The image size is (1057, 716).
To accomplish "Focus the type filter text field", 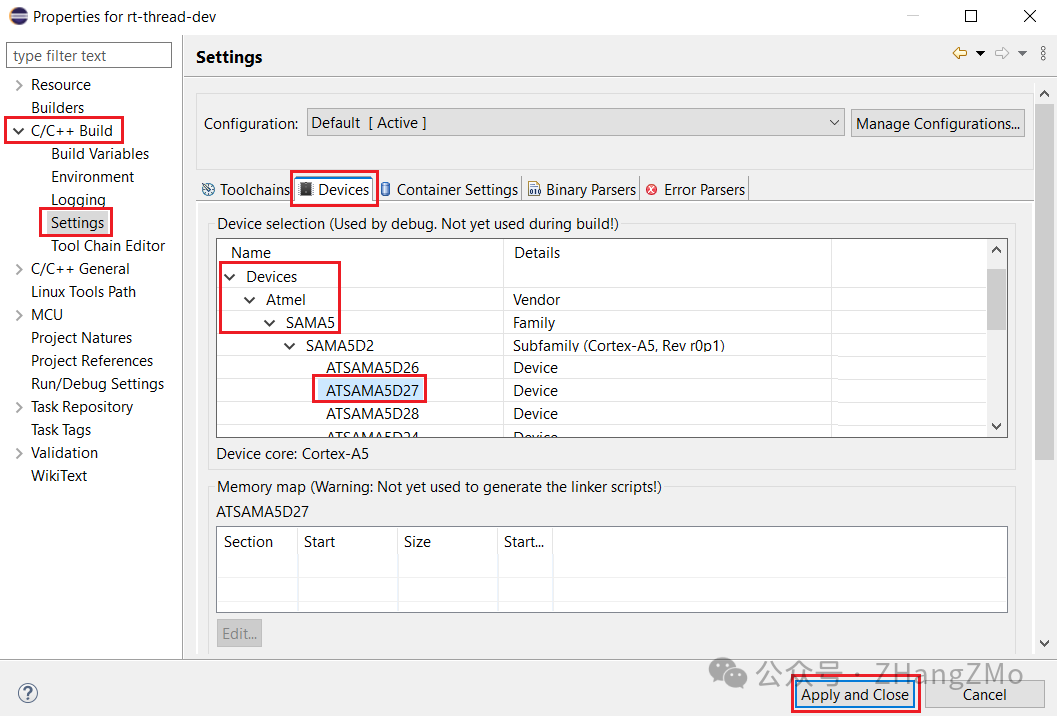I will pyautogui.click(x=89, y=55).
